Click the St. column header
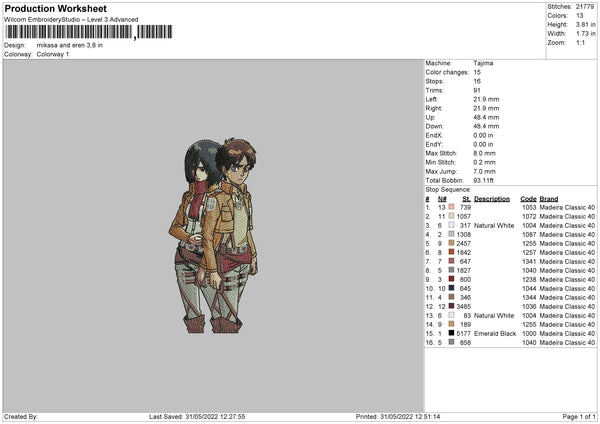The width and height of the screenshot is (600, 424). point(466,199)
